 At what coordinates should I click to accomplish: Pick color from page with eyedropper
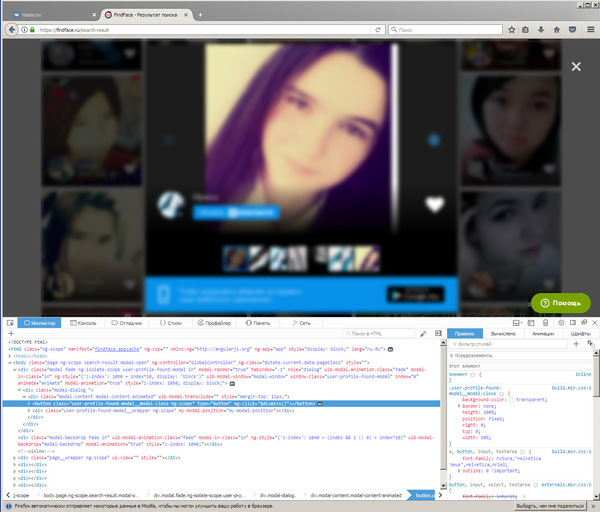pos(423,334)
